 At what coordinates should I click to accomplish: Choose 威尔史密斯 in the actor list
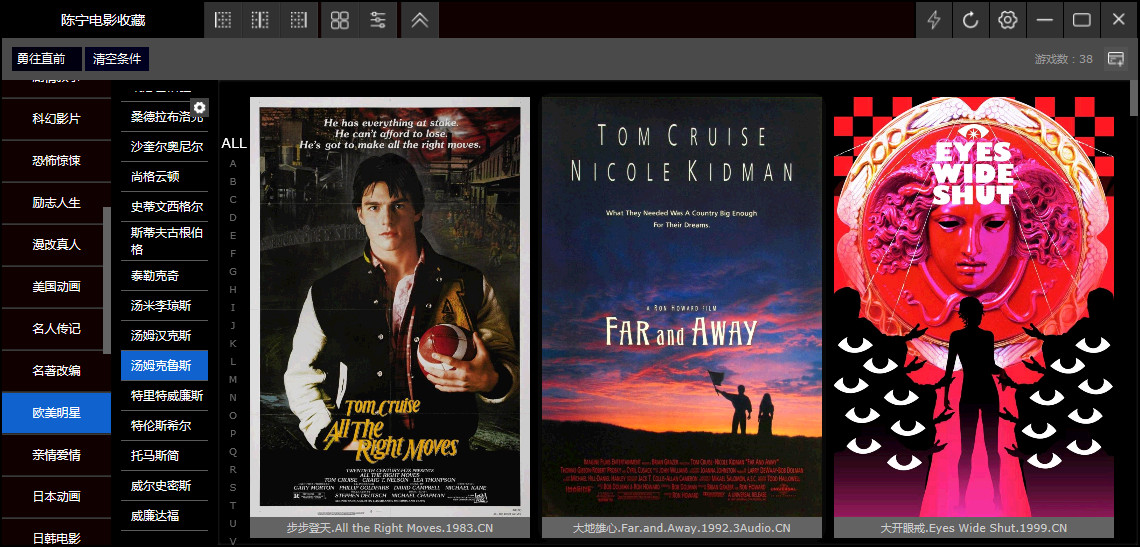click(161, 486)
